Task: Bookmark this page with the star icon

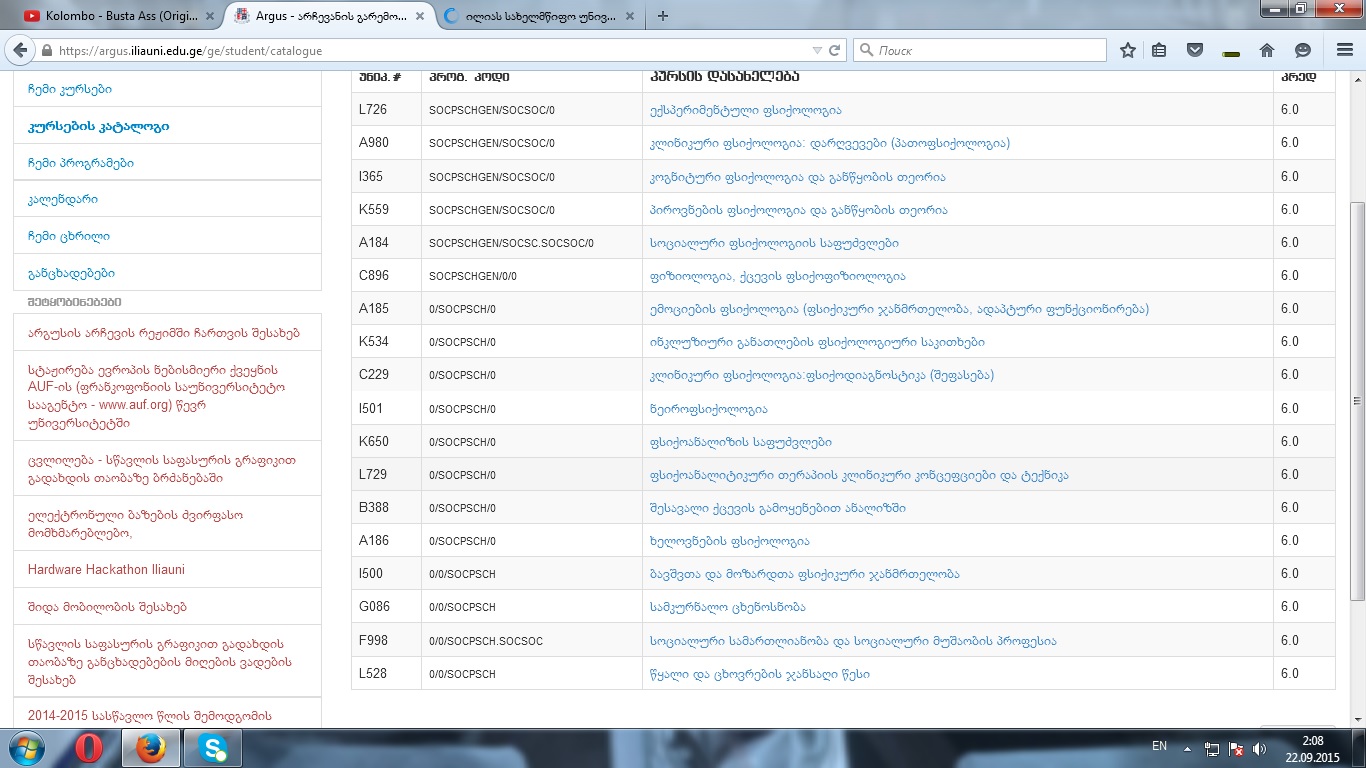Action: [1128, 50]
